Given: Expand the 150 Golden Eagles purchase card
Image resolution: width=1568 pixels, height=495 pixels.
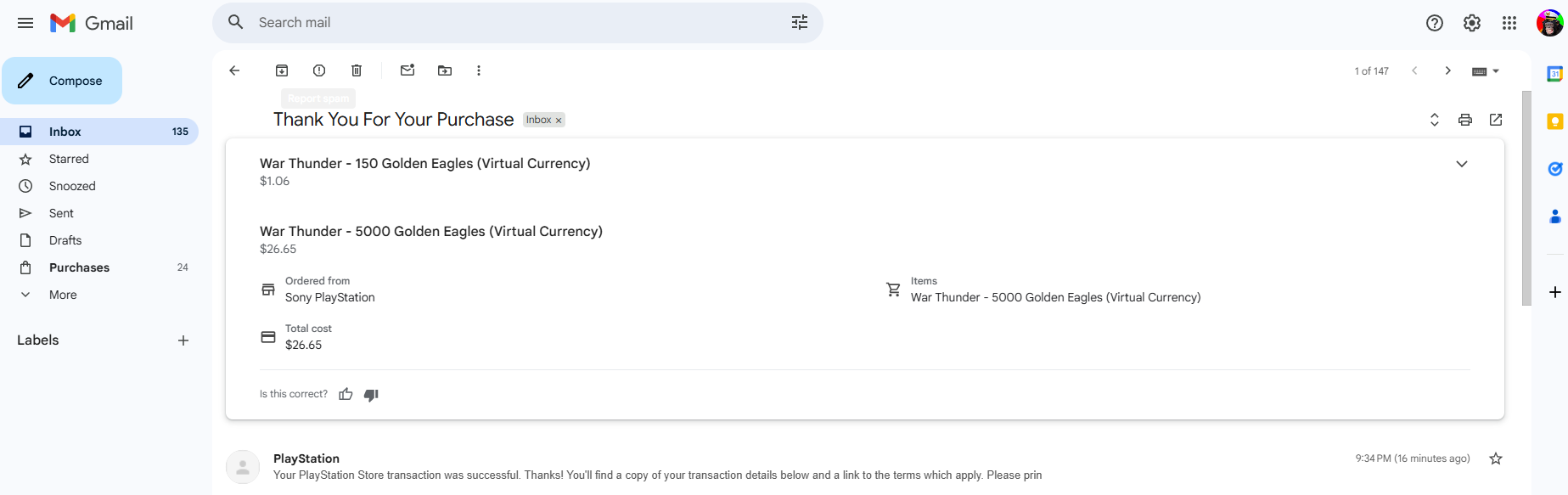Looking at the screenshot, I should pyautogui.click(x=1462, y=164).
